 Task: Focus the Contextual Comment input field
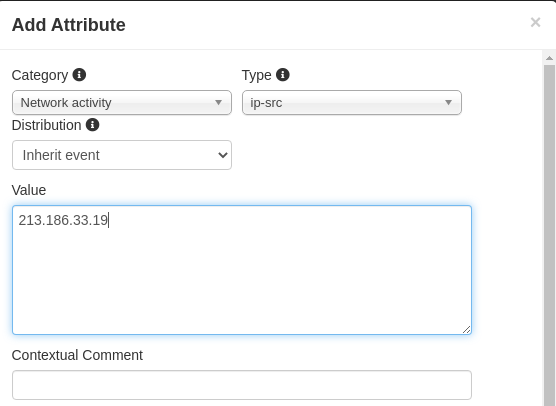[242, 385]
